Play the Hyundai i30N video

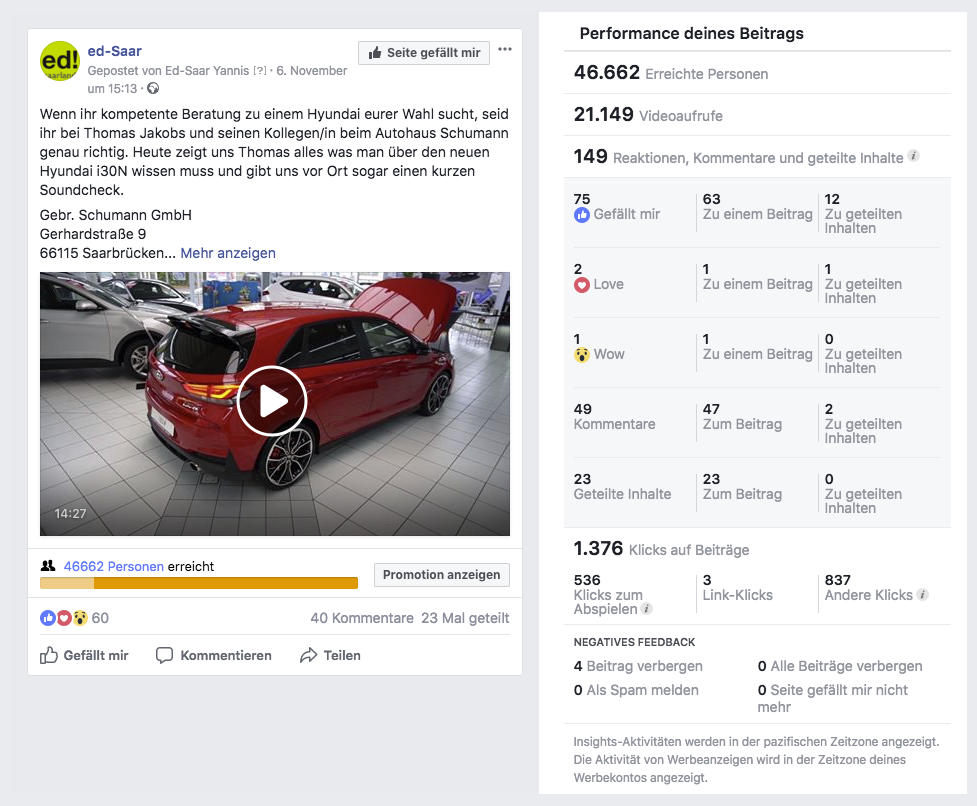[x=272, y=401]
